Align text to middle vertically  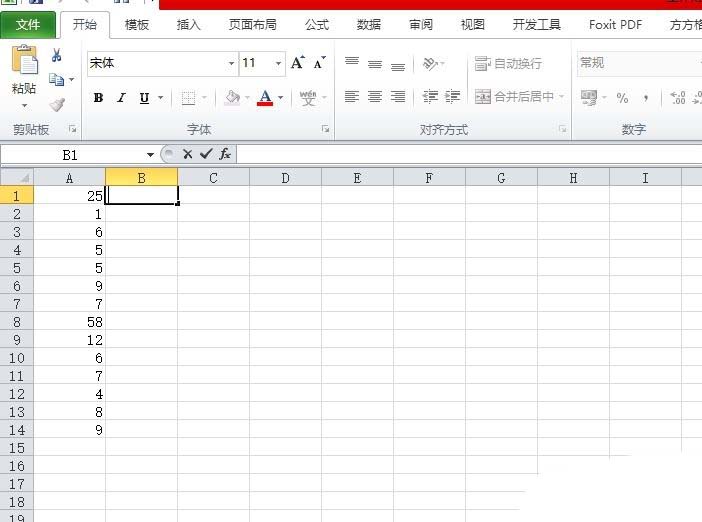pyautogui.click(x=375, y=63)
